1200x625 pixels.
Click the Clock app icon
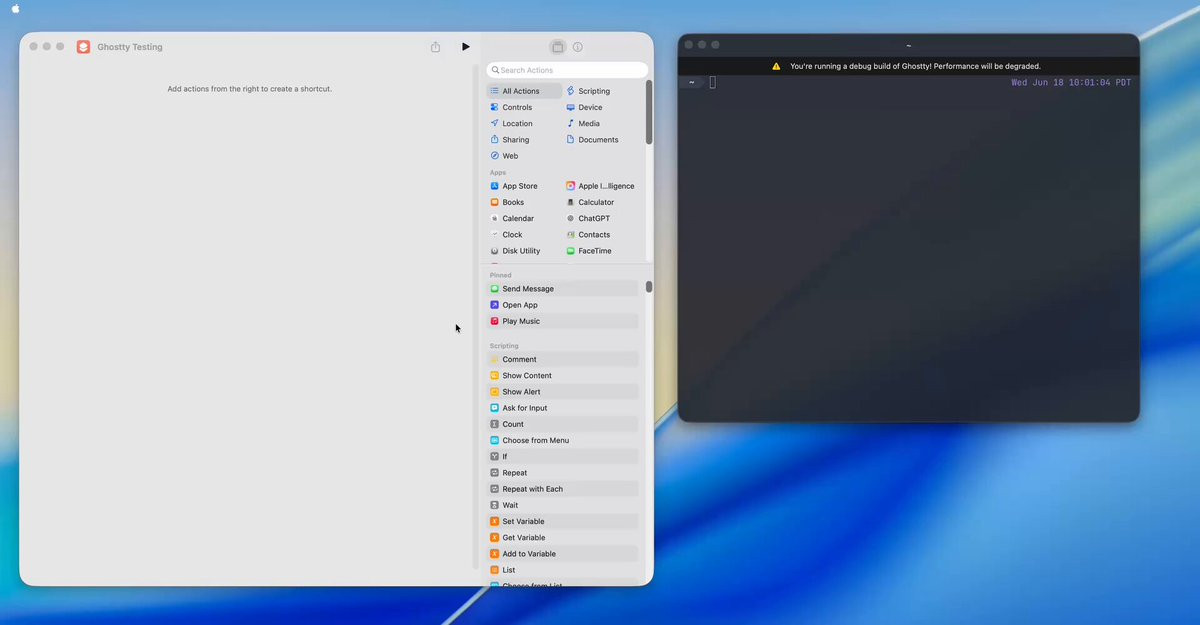494,235
